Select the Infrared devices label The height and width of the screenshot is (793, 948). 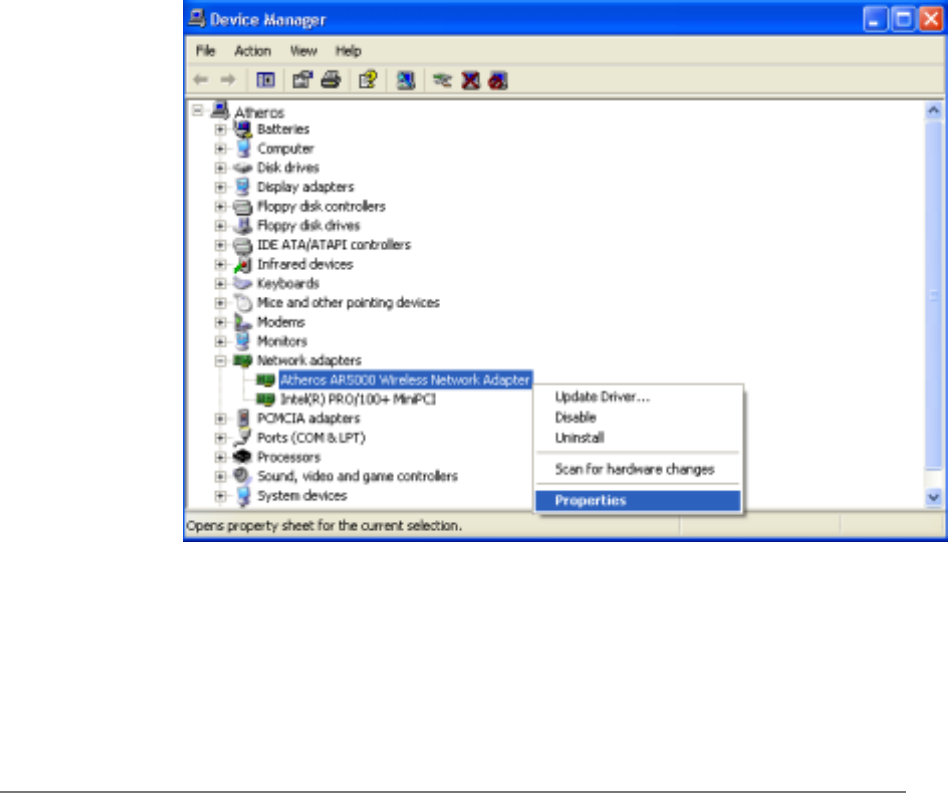(x=305, y=265)
